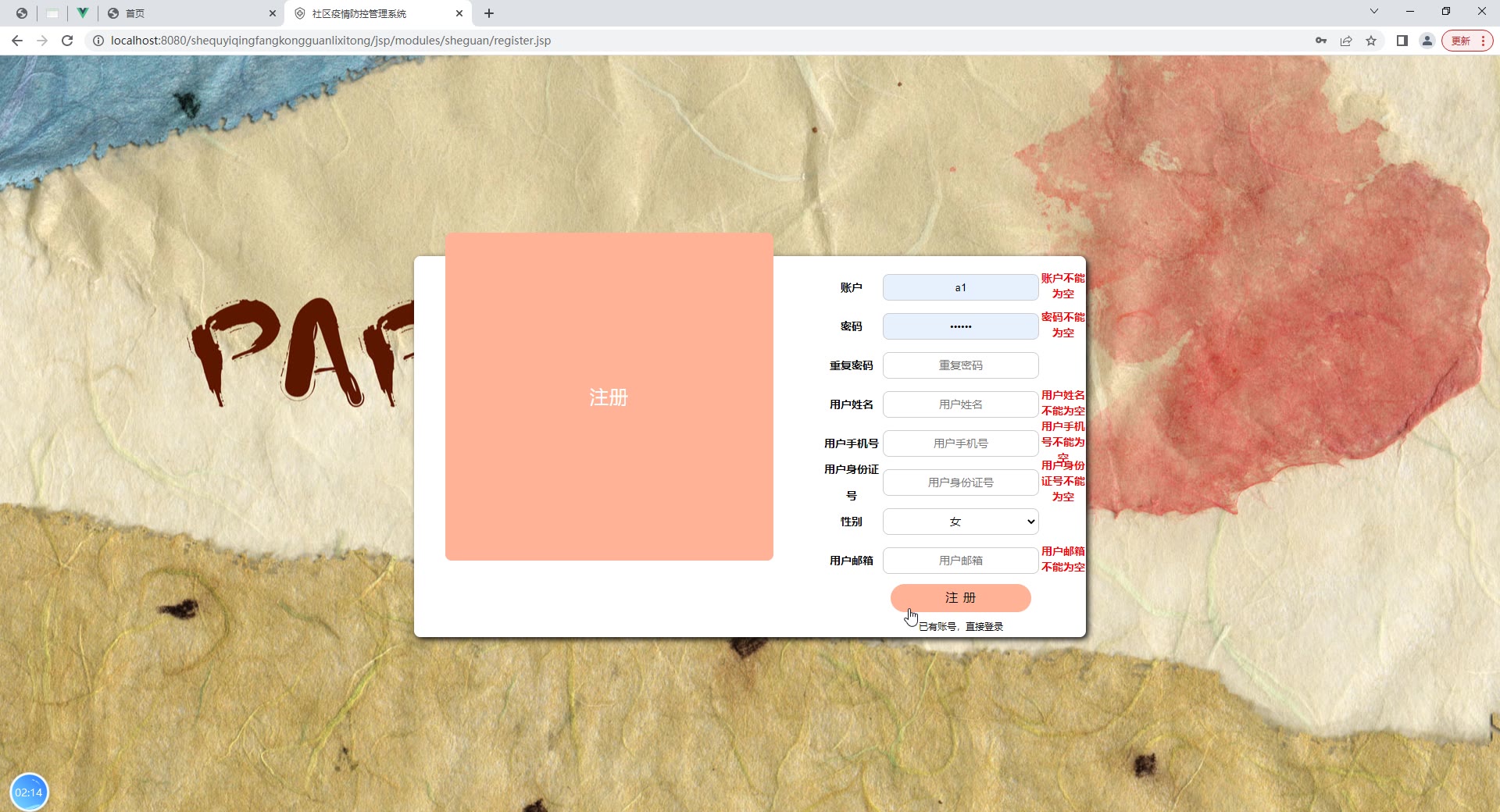Close the 社区疫情防控管理系统 tab

point(459,13)
